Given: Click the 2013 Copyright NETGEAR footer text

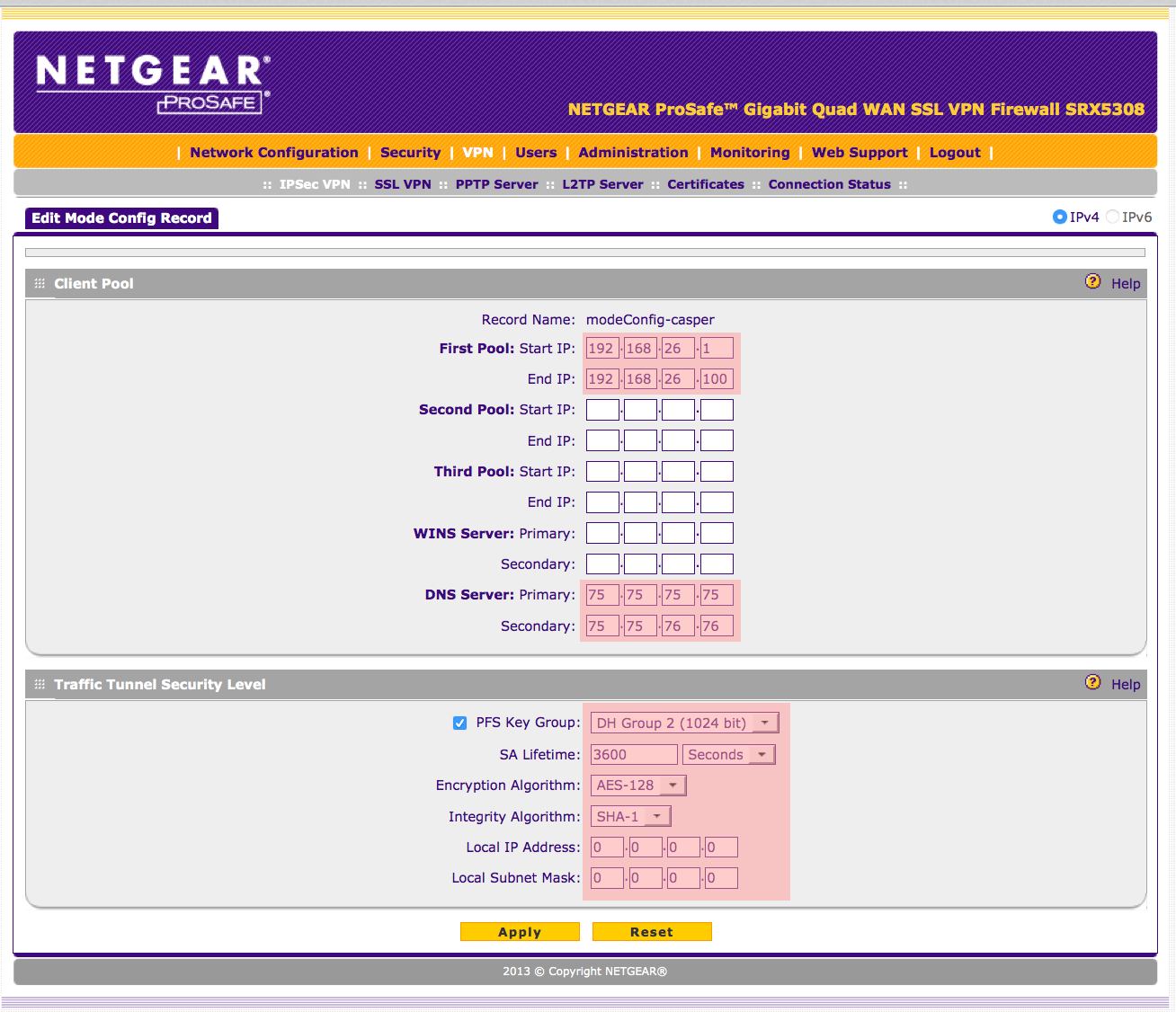Looking at the screenshot, I should pyautogui.click(x=584, y=971).
